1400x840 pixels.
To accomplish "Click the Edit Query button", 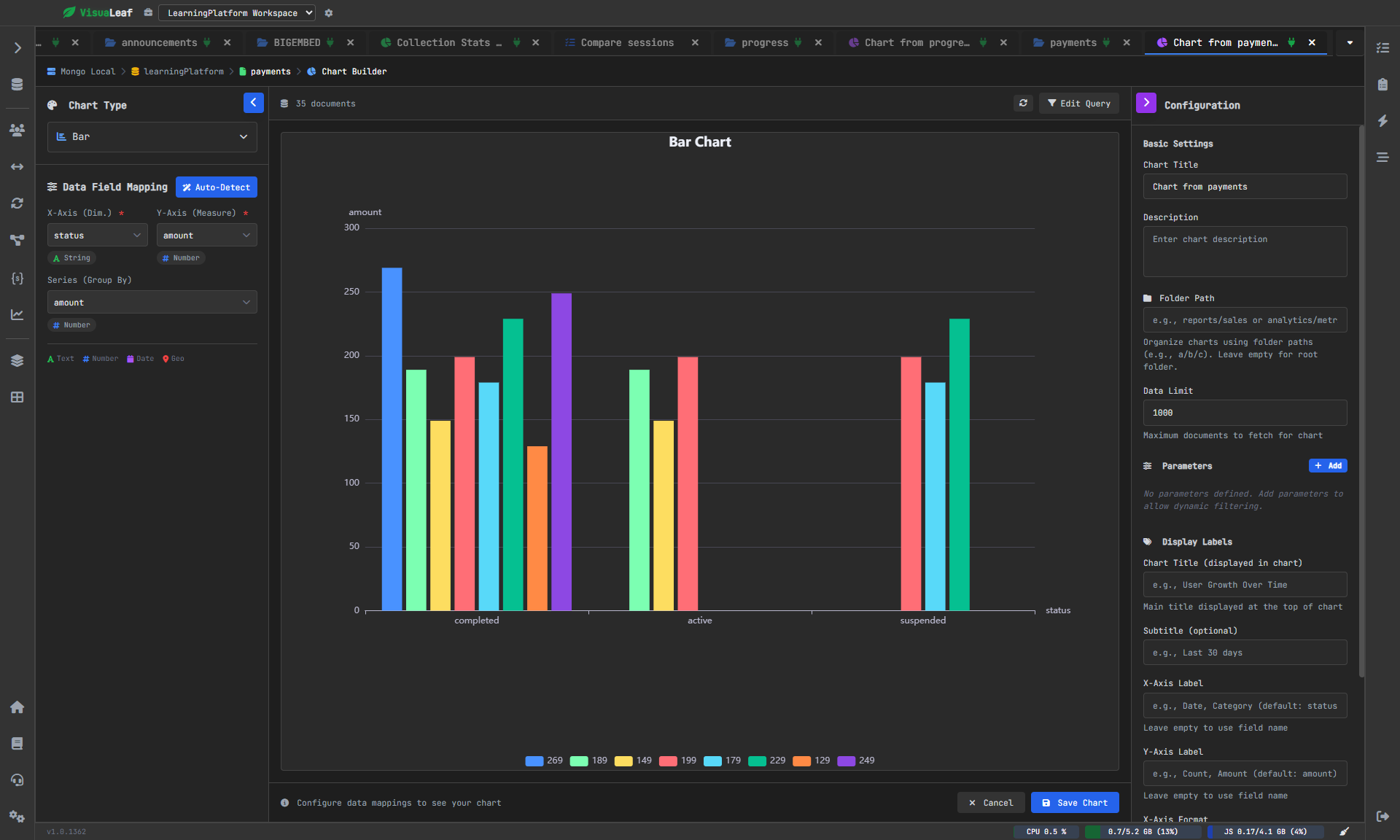I will (1078, 103).
